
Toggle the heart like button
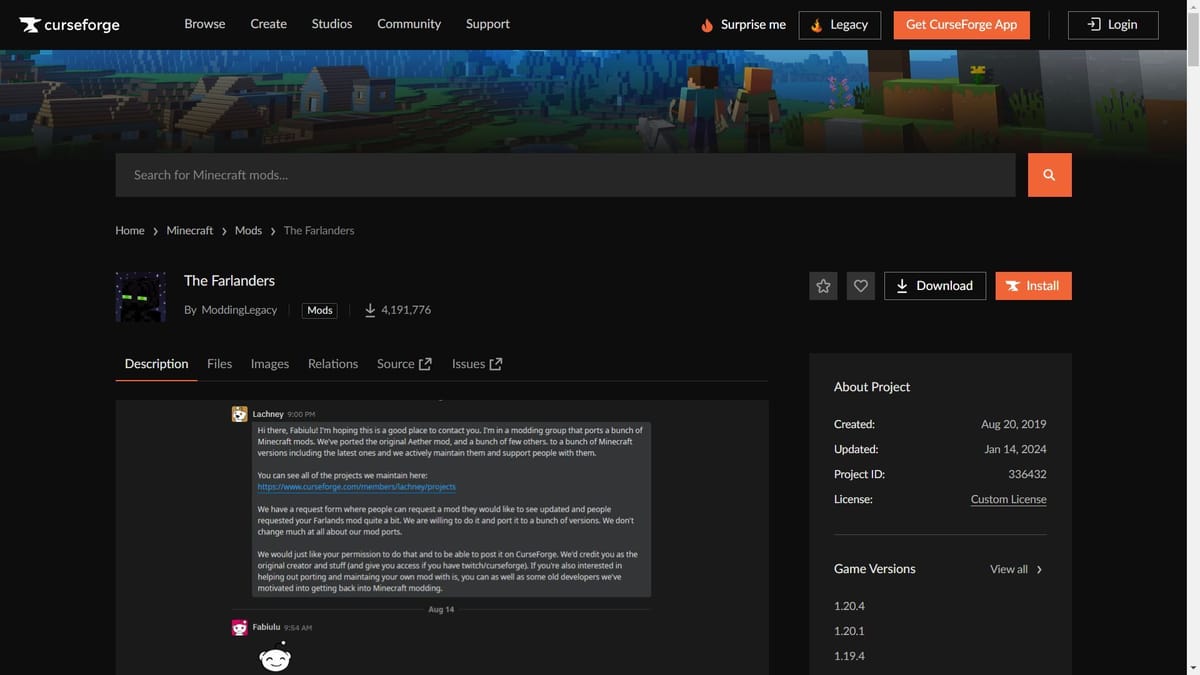tap(860, 286)
